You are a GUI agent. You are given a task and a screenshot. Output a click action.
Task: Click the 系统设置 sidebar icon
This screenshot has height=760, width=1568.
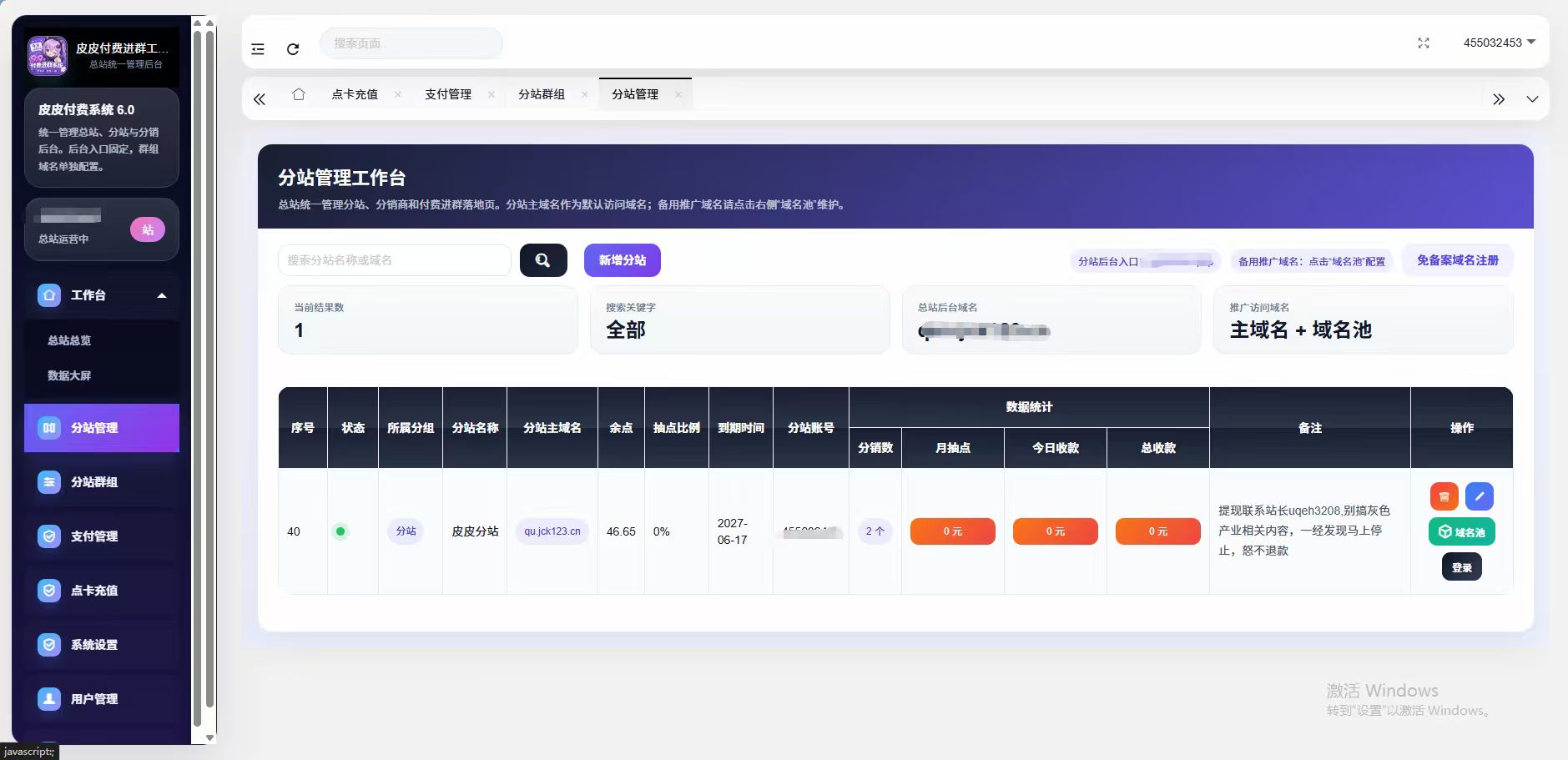tap(49, 645)
